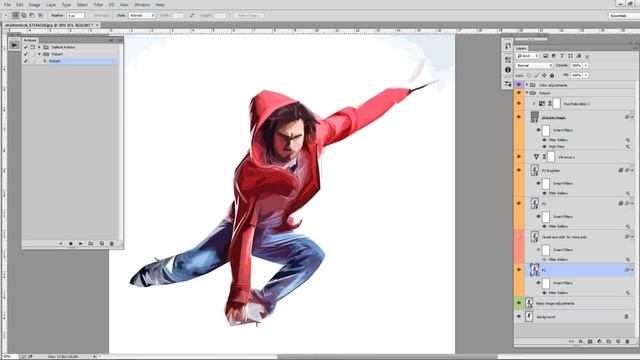
Task: Select the subtract from selection icon in options bar
Action: pos(32,15)
